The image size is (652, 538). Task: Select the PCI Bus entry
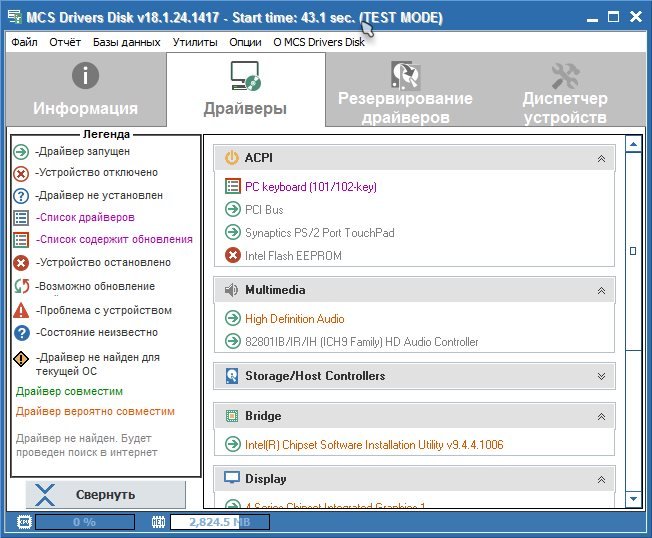(x=264, y=210)
